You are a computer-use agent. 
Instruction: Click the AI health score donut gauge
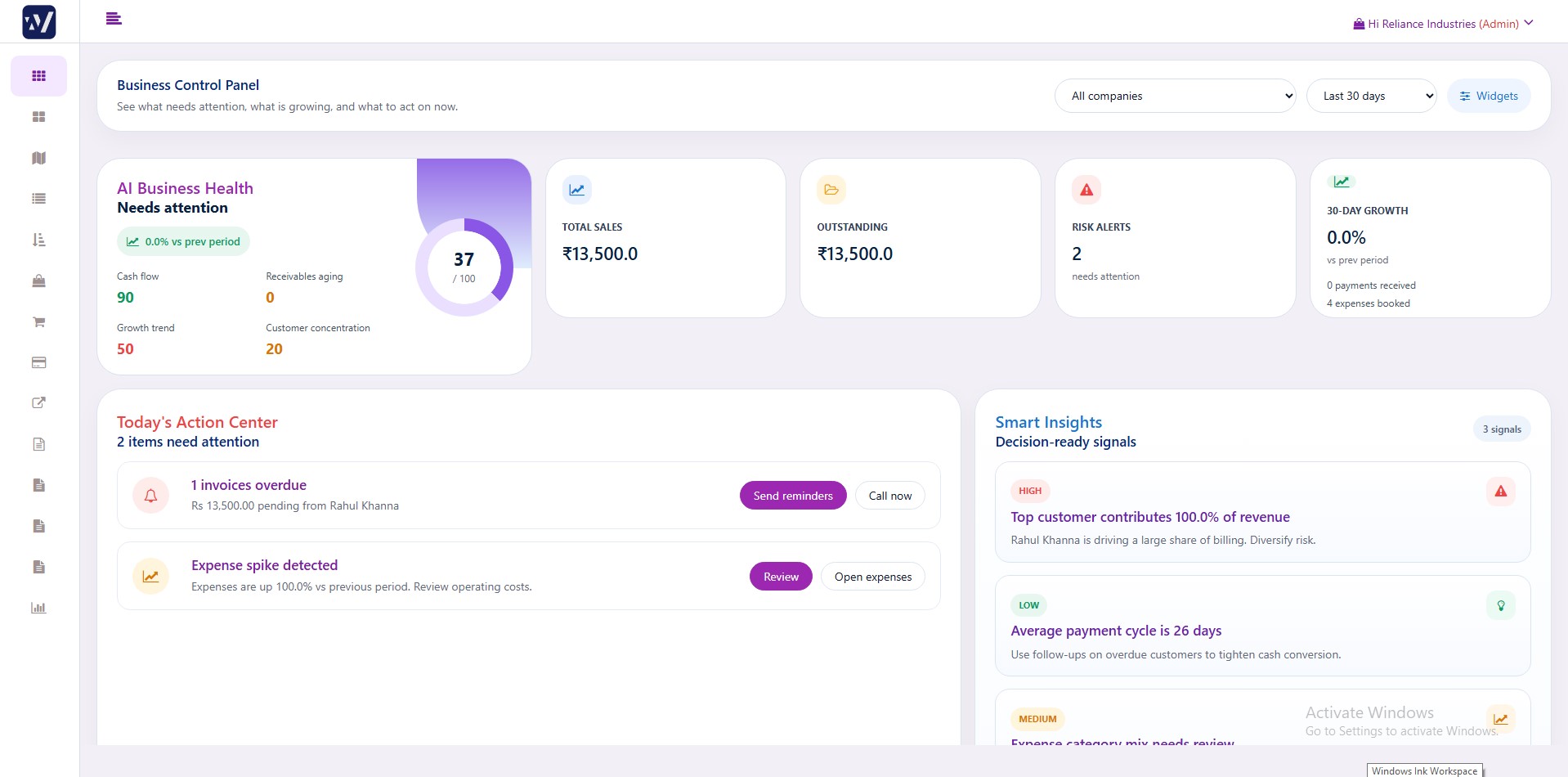click(x=464, y=267)
